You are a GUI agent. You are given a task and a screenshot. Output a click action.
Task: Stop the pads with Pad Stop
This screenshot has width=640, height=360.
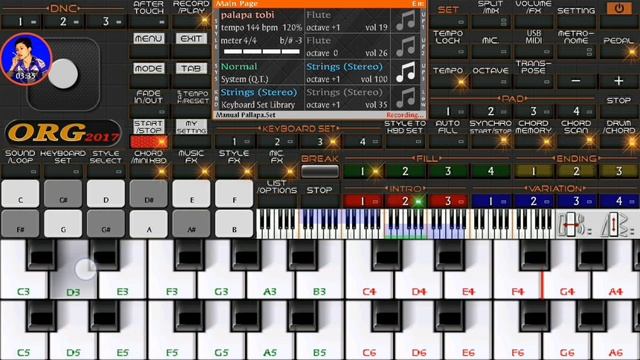click(x=618, y=111)
